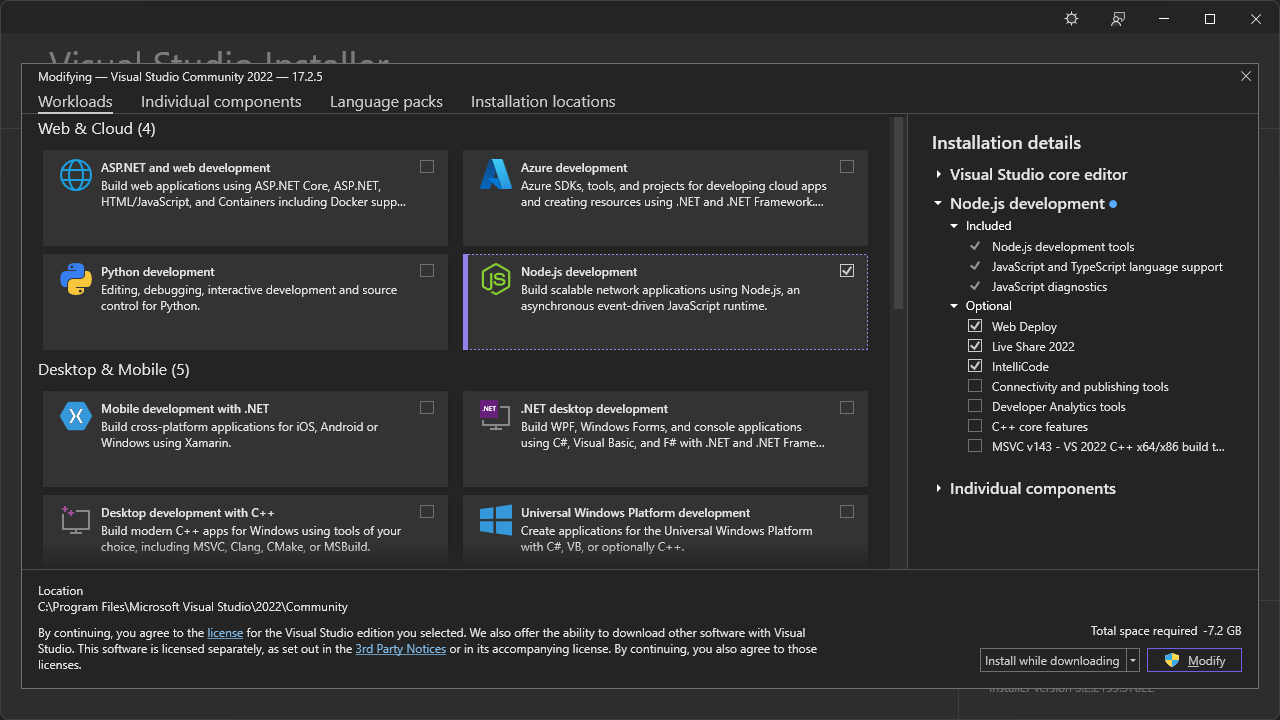The width and height of the screenshot is (1280, 720).
Task: Click the Web & Cloud (4) heading
Action: click(97, 128)
